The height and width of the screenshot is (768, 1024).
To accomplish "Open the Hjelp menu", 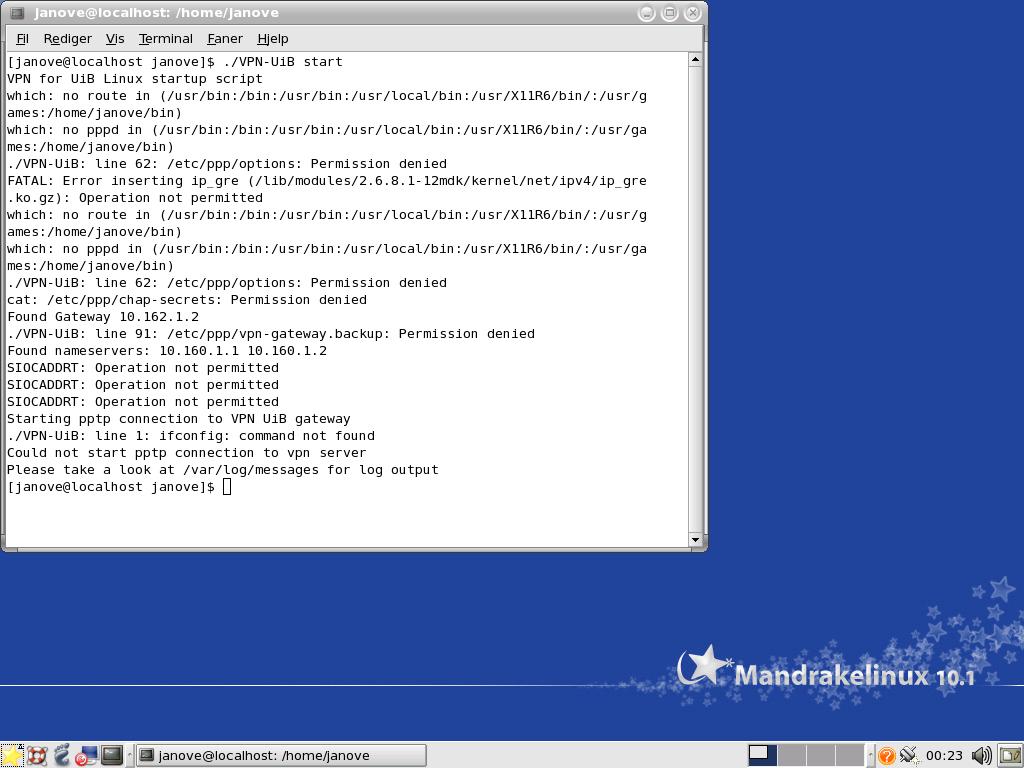I will [272, 39].
